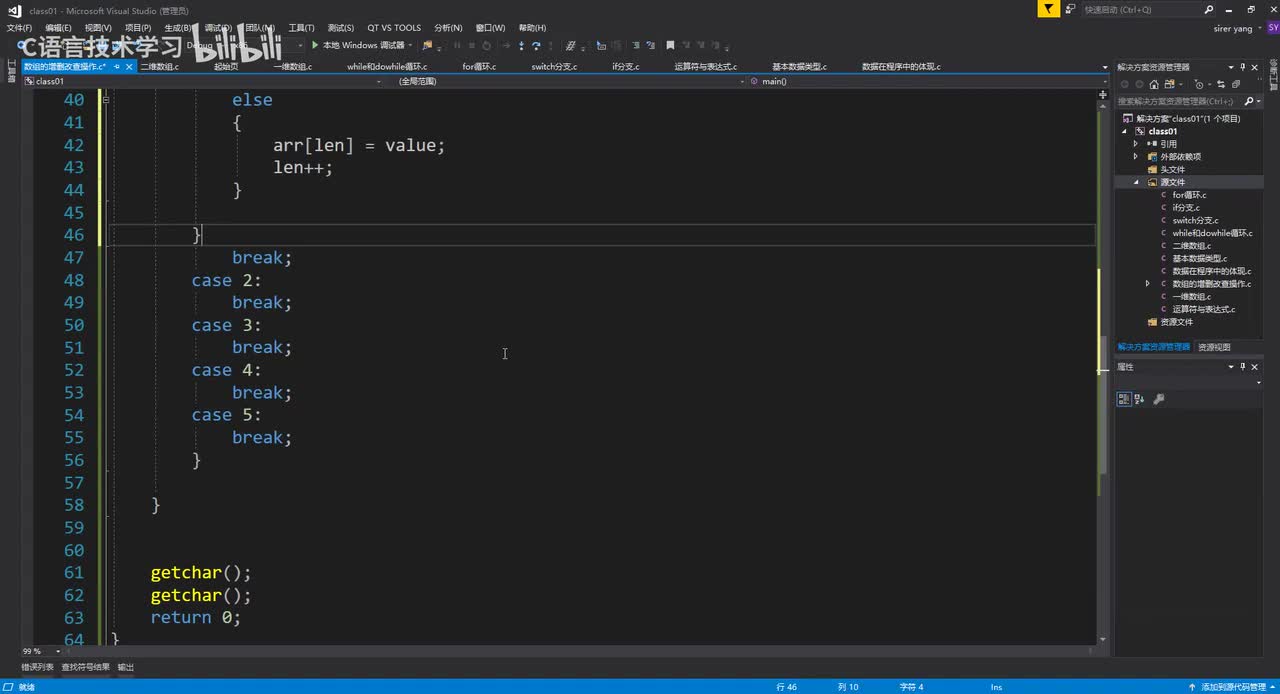Click 本地 Windows 调试器 run button
Viewport: 1280px width, 694px height.
[357, 45]
